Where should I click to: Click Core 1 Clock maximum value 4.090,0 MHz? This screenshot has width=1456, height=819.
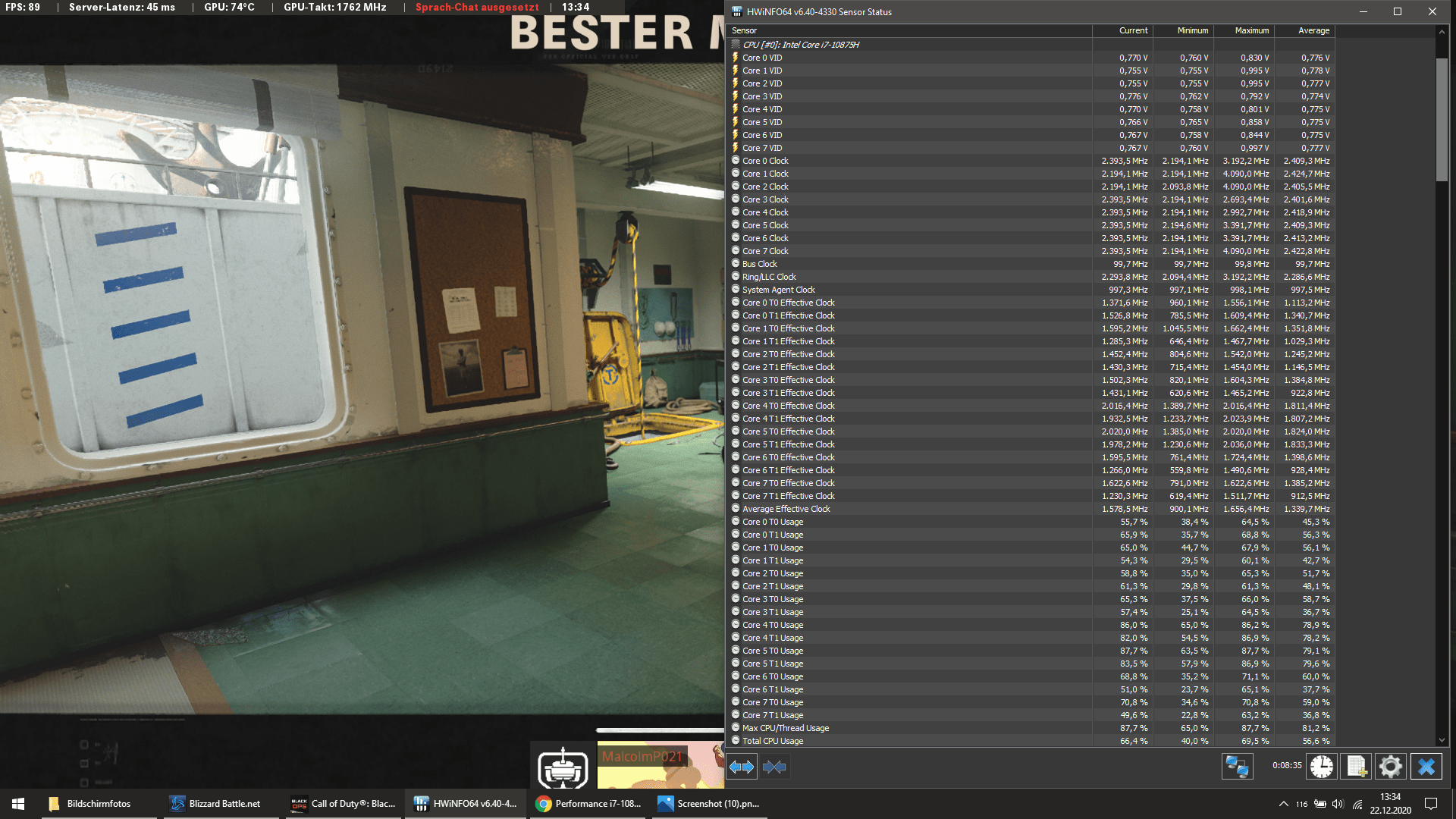click(1245, 174)
